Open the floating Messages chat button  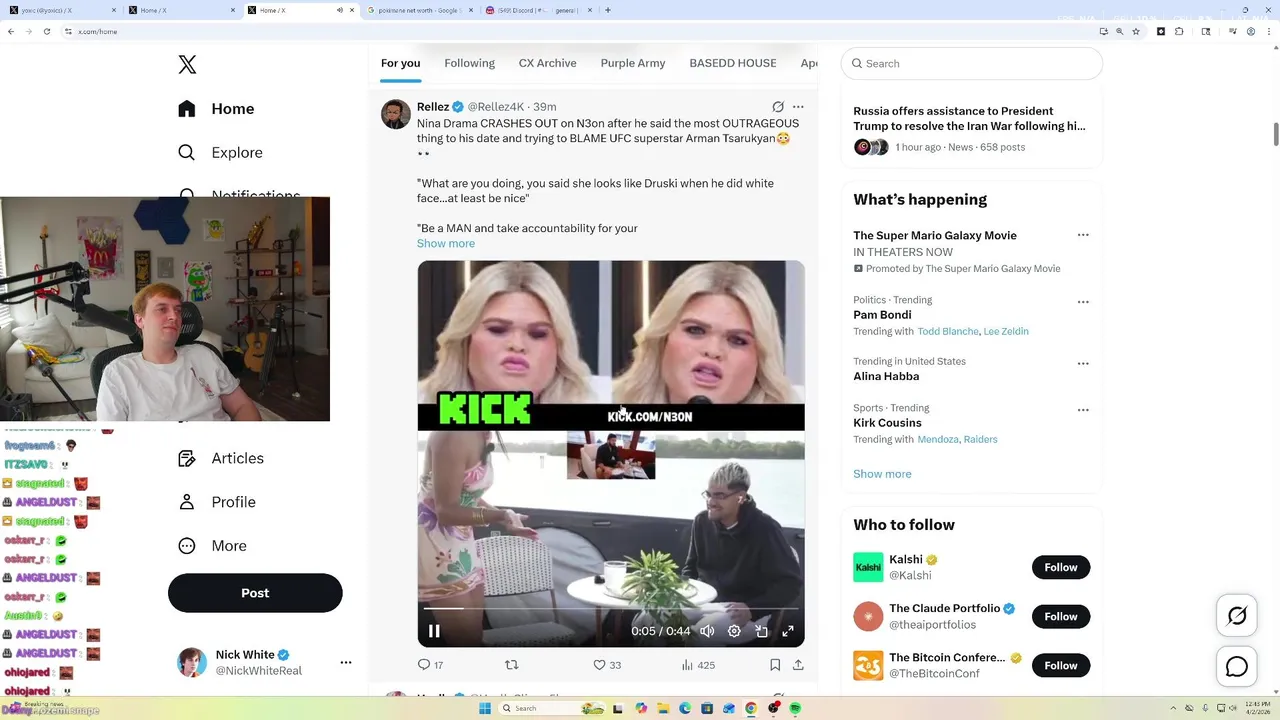click(x=1237, y=666)
